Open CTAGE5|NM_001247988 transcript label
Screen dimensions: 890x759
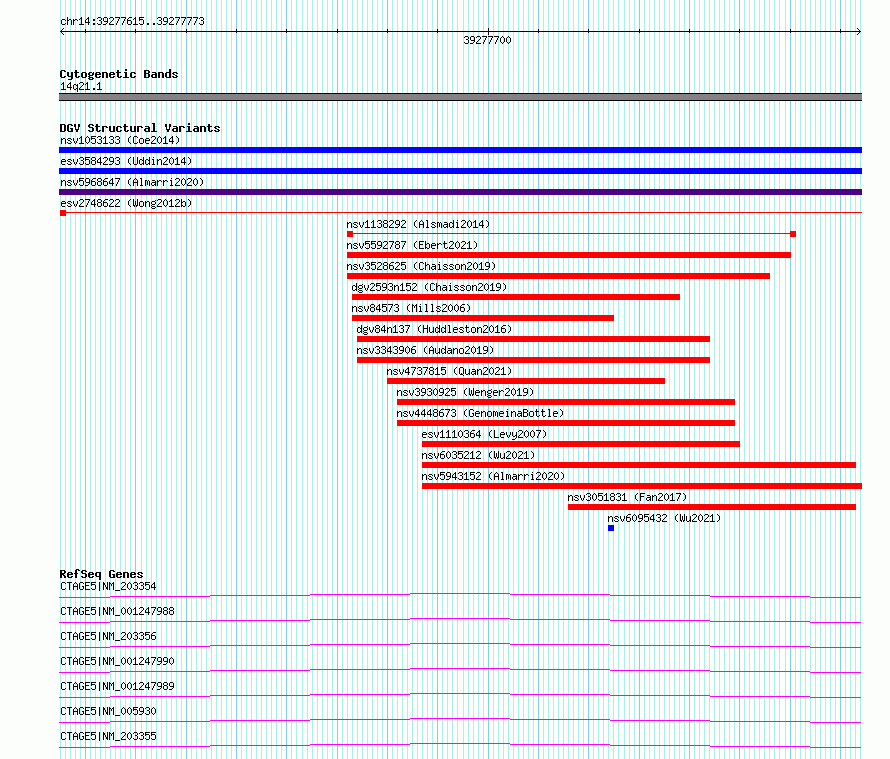tap(117, 611)
